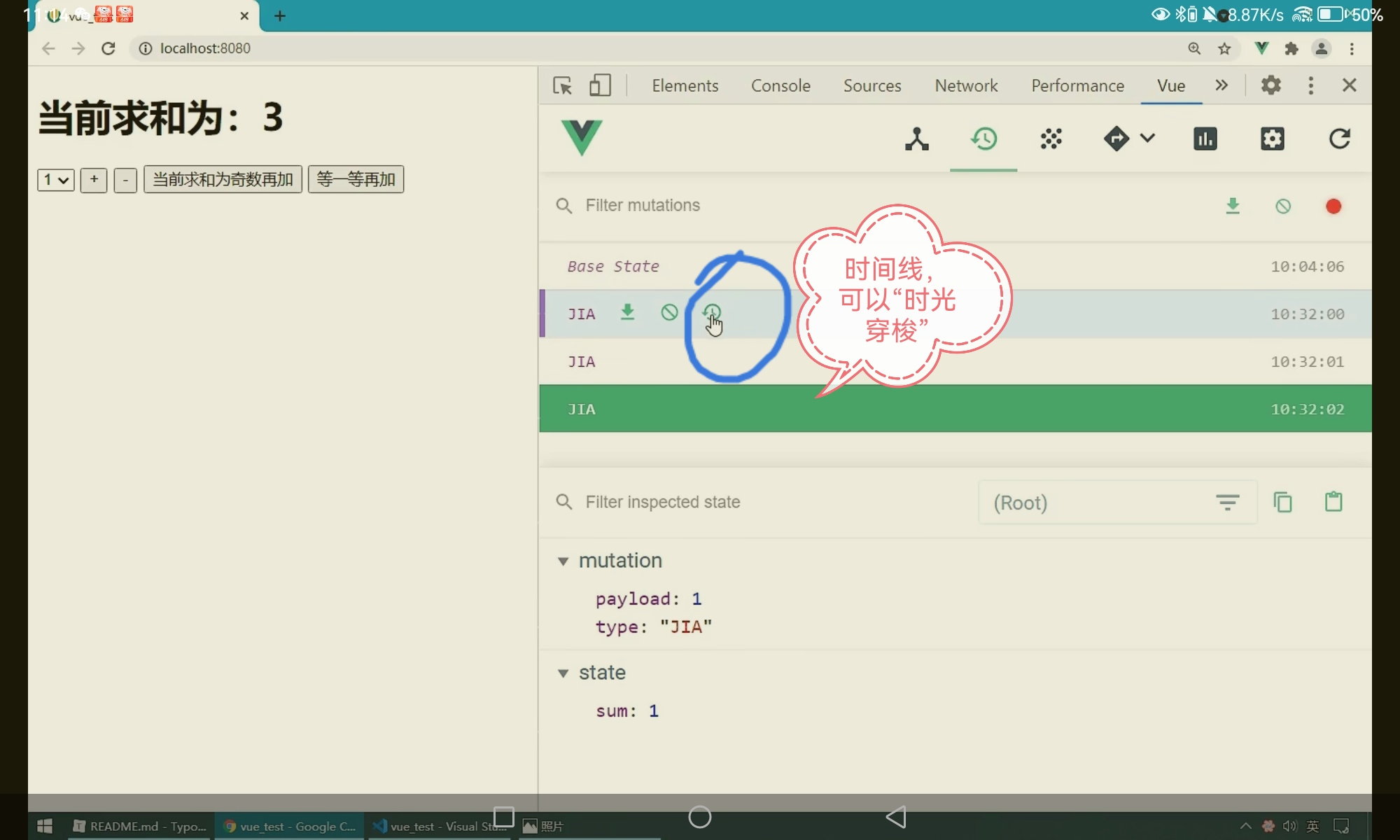Open the Vue performance chart icon
This screenshot has height=840, width=1400.
(1205, 139)
